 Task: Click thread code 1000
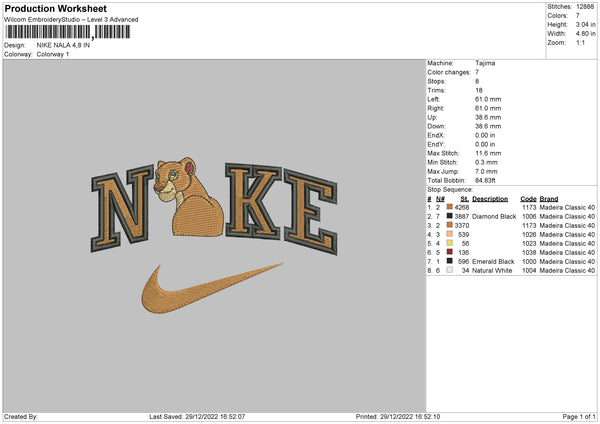[x=529, y=262]
